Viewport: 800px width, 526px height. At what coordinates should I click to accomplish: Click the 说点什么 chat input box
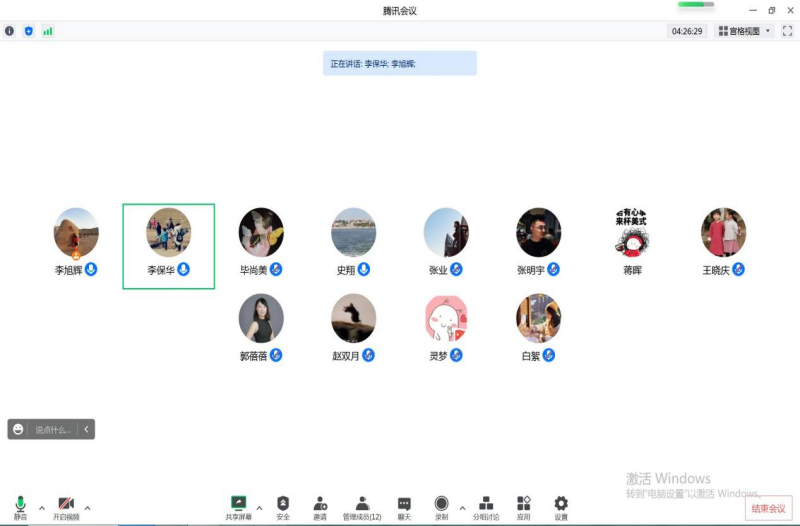point(53,430)
